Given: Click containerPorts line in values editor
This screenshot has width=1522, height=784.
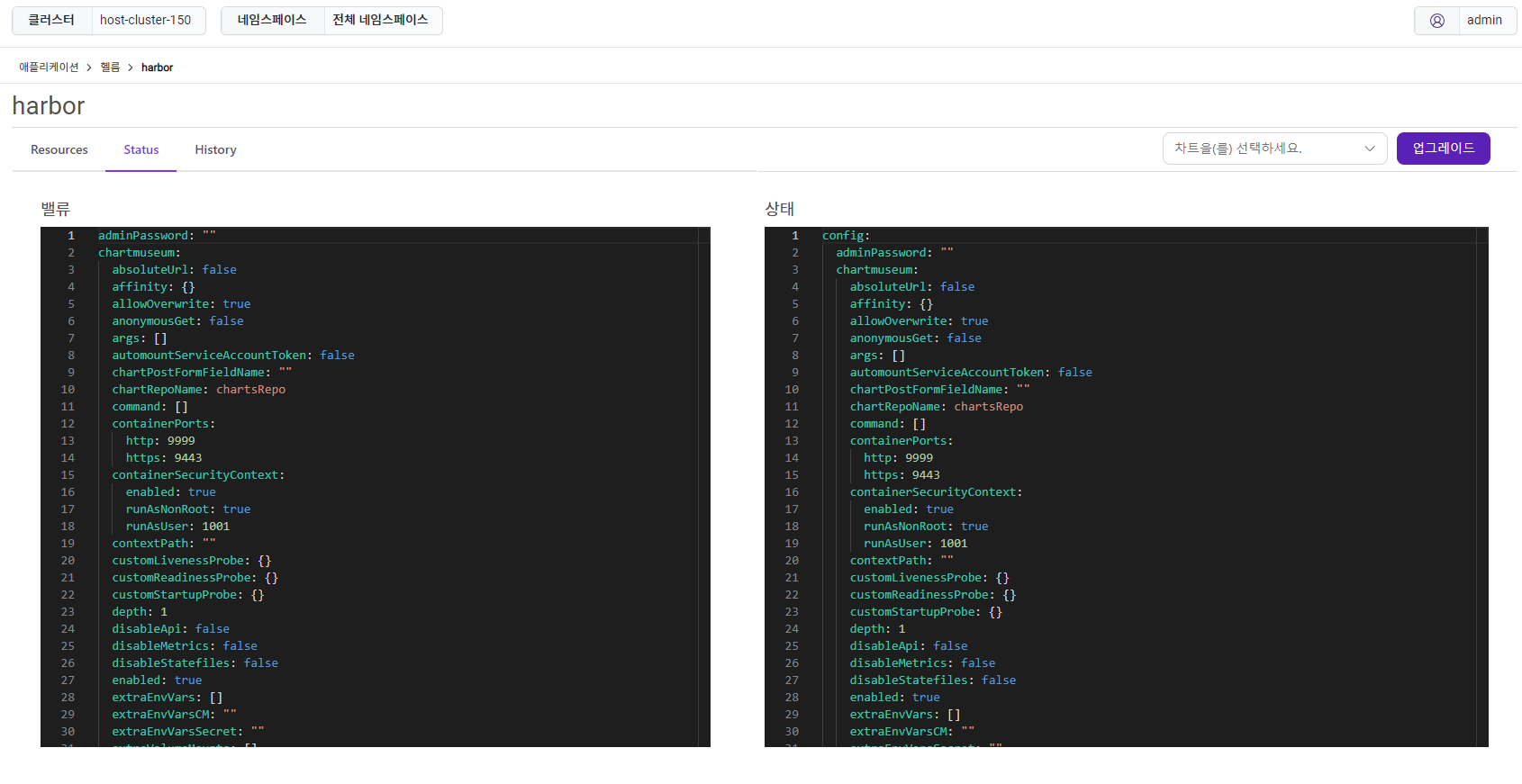Looking at the screenshot, I should (164, 423).
